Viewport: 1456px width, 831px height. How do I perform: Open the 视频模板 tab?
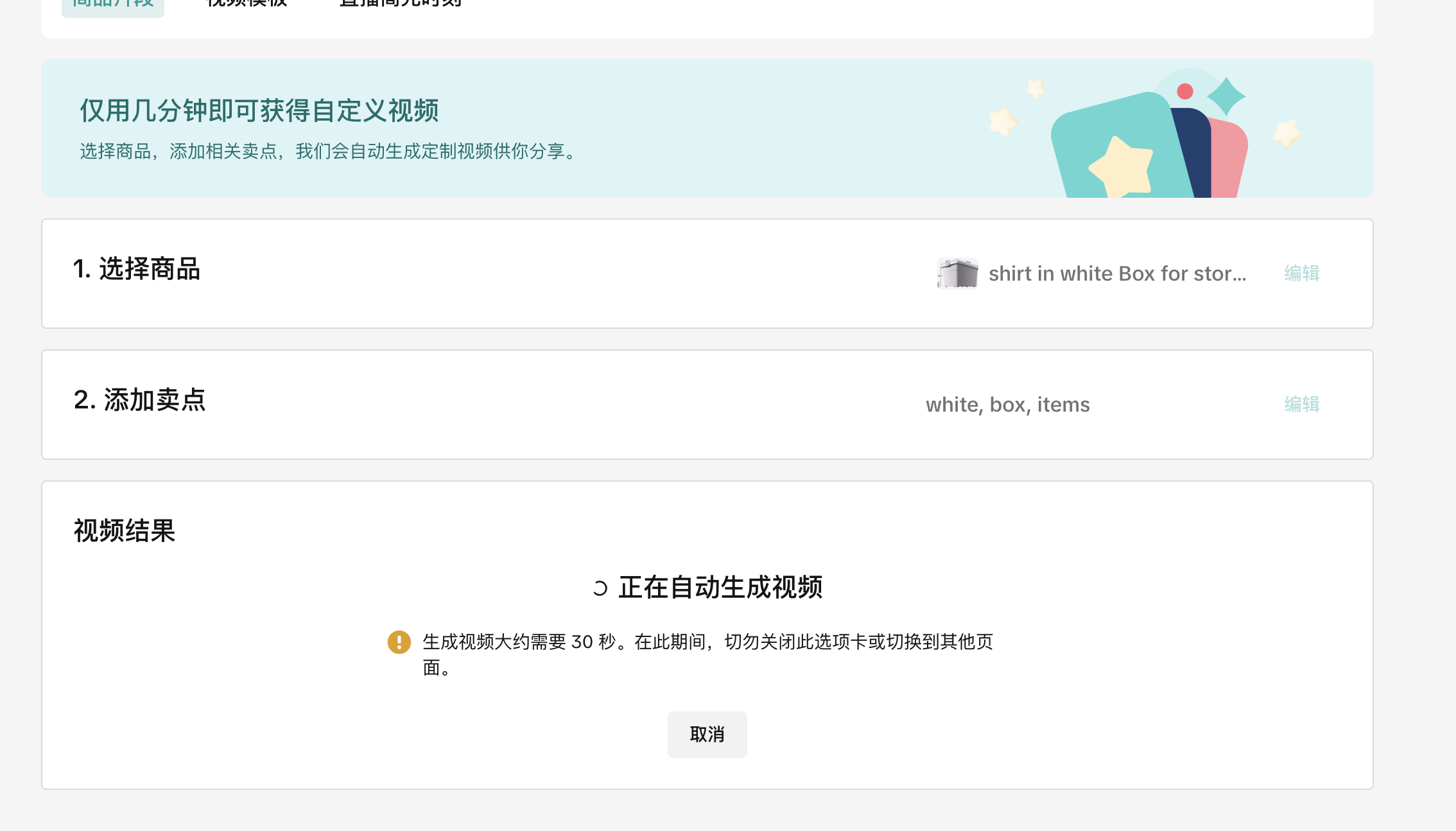pyautogui.click(x=247, y=4)
